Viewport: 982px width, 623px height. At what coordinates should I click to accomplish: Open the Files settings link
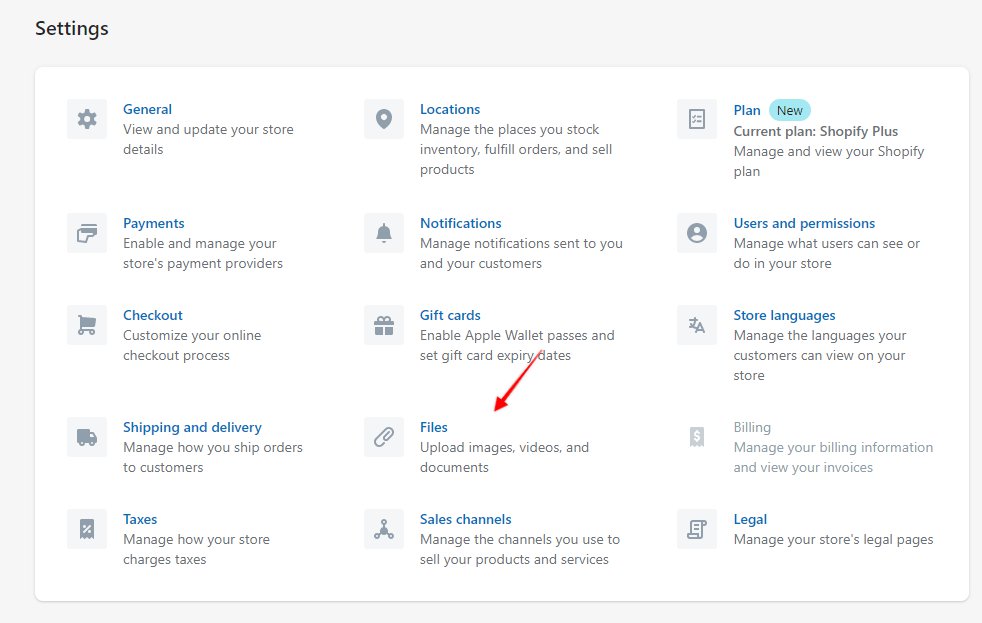434,427
